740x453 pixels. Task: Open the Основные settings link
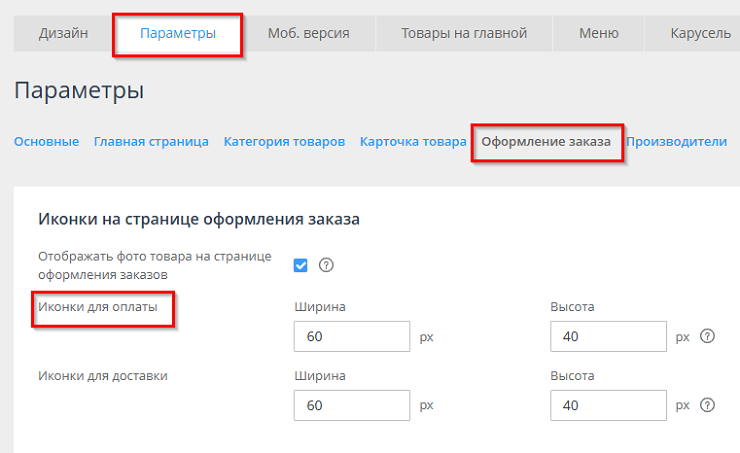tap(46, 141)
